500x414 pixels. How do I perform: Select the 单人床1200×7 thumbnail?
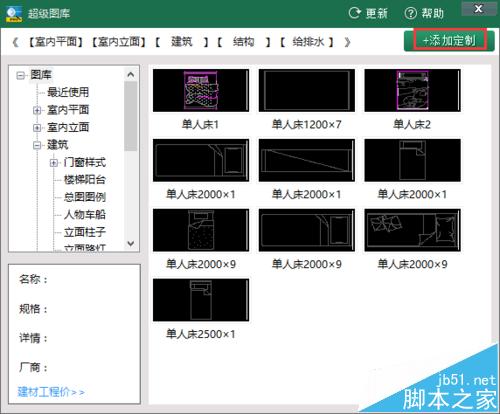[x=307, y=90]
